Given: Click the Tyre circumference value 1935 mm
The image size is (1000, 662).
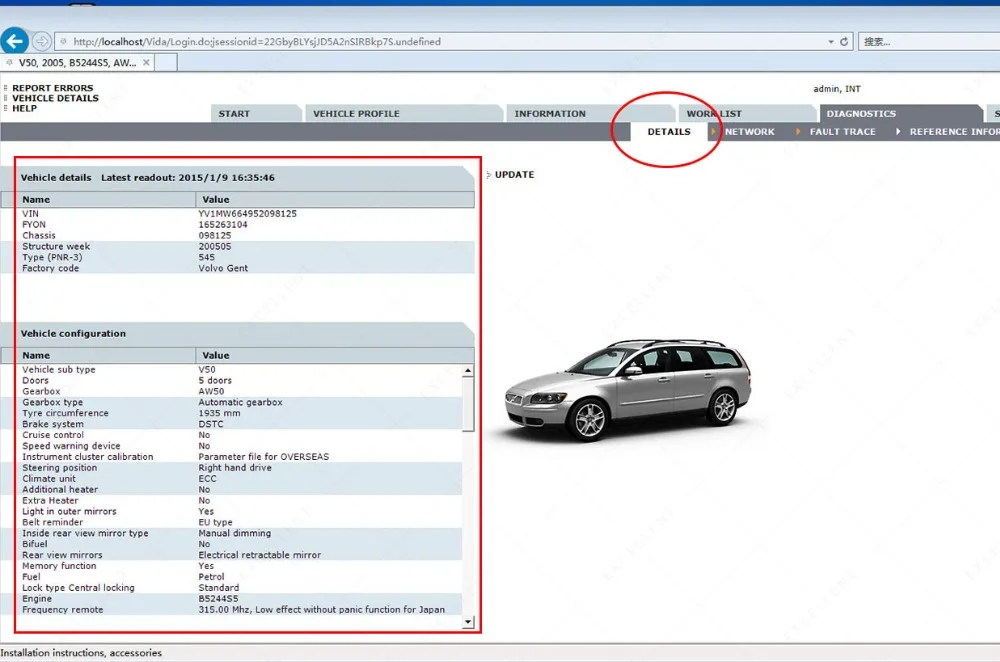Looking at the screenshot, I should (219, 413).
